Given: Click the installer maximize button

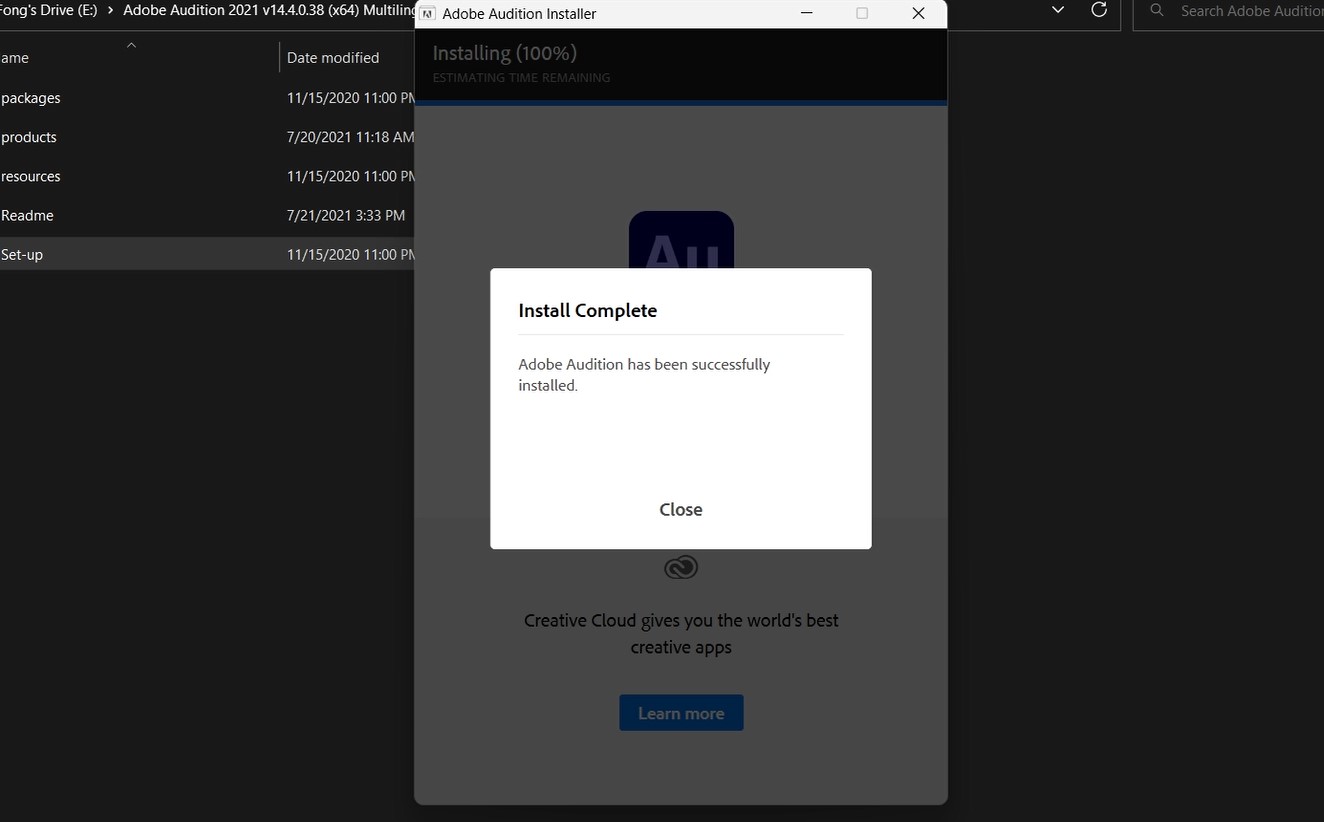Looking at the screenshot, I should [x=862, y=13].
